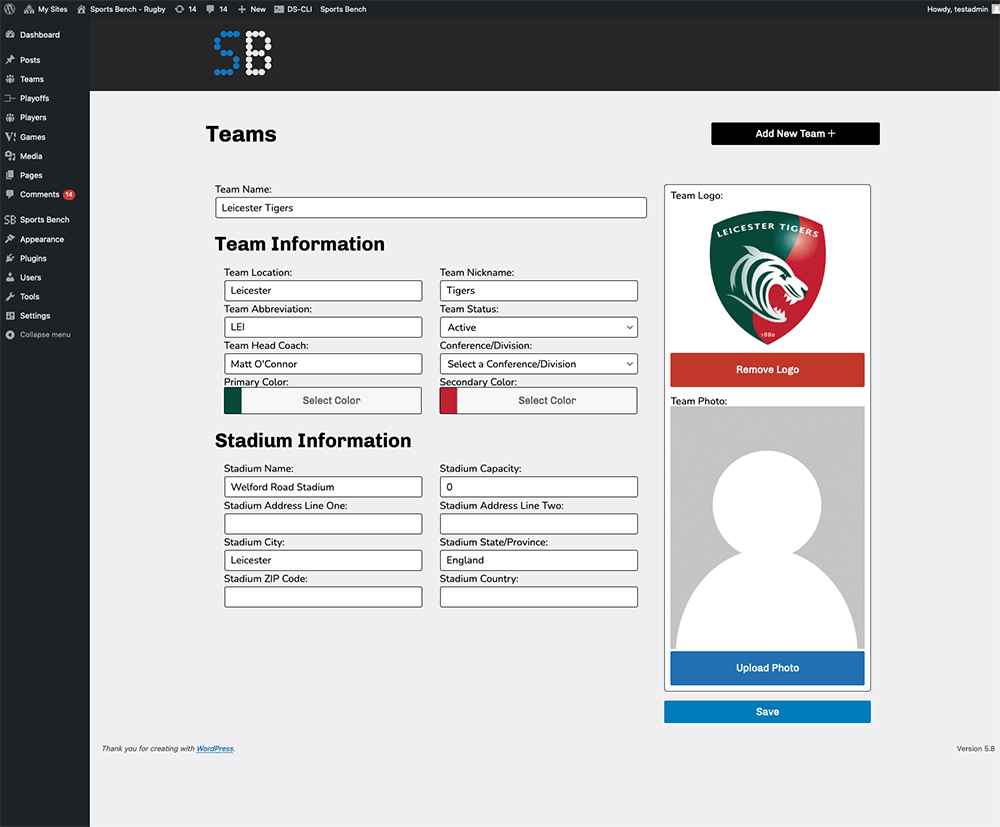Click the Players sidebar icon
The width and height of the screenshot is (1000, 827).
click(10, 117)
